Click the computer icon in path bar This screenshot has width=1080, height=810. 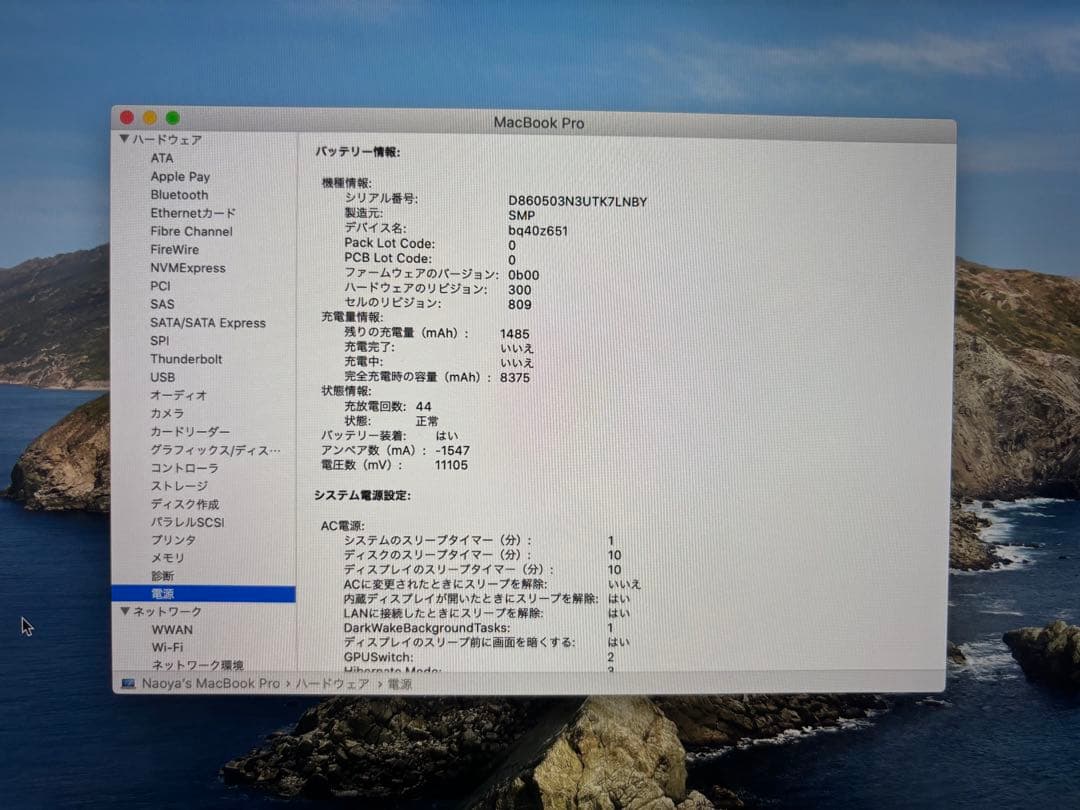click(128, 683)
